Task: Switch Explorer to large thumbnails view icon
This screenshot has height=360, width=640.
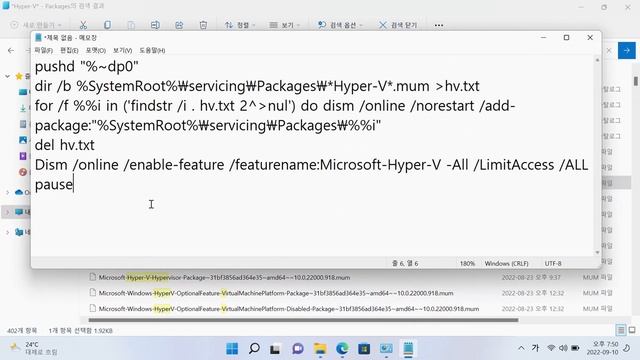Action: tap(632, 330)
